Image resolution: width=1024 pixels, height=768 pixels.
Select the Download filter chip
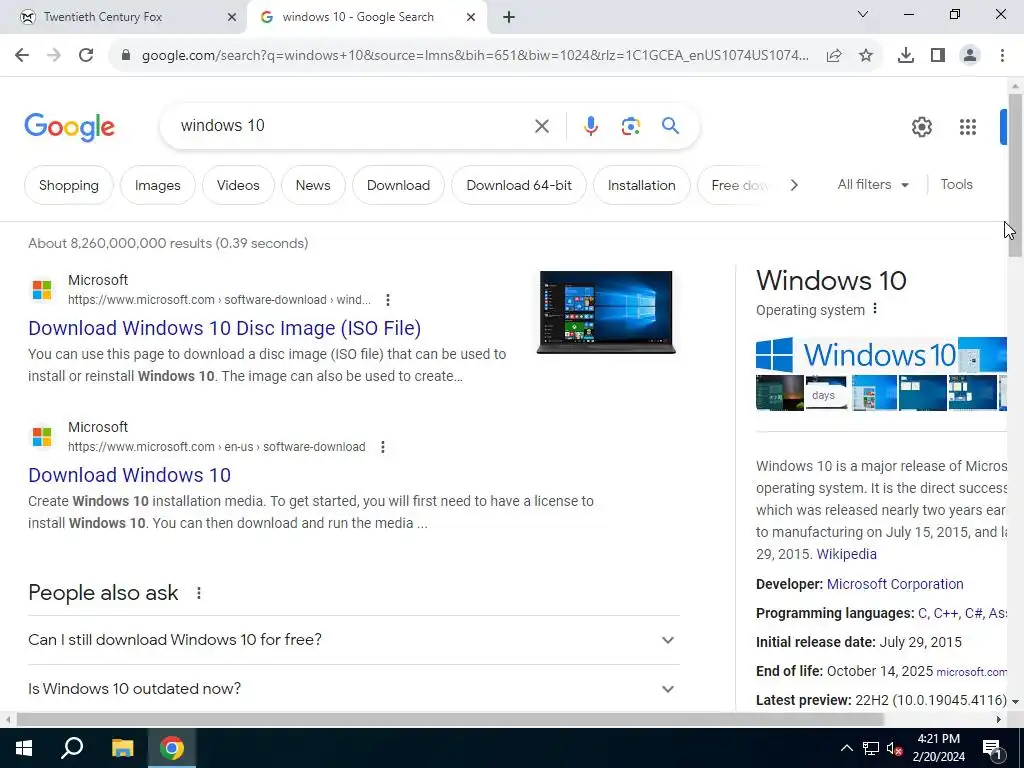click(398, 185)
